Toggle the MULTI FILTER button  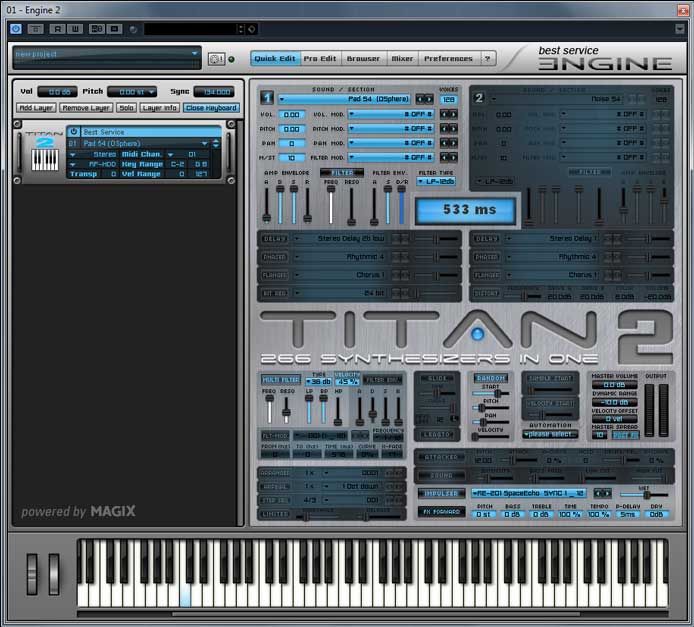[x=281, y=380]
